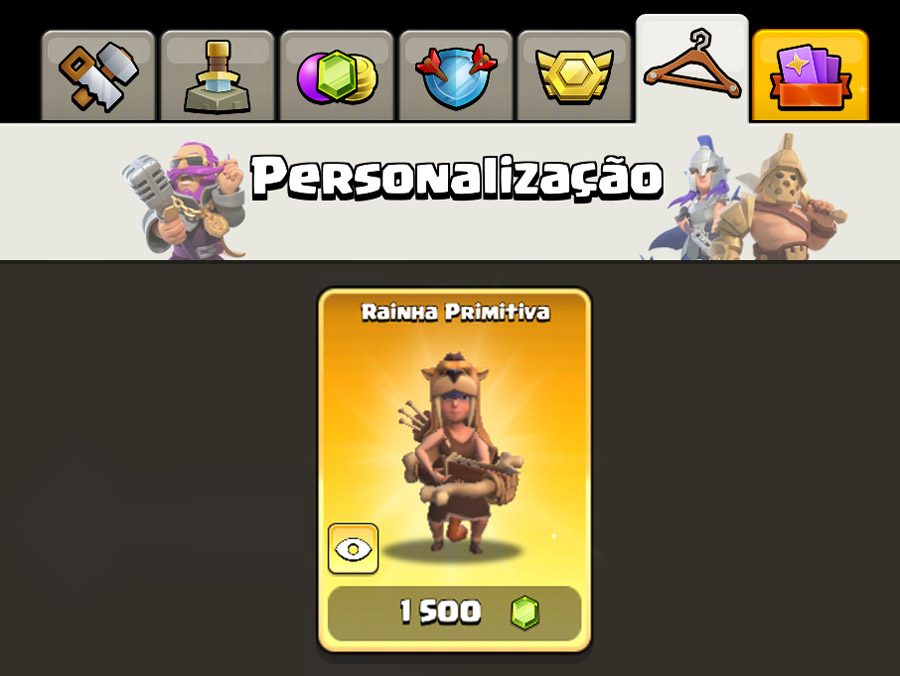Click the green gem icon on price bar
The image size is (900, 676).
pos(525,612)
